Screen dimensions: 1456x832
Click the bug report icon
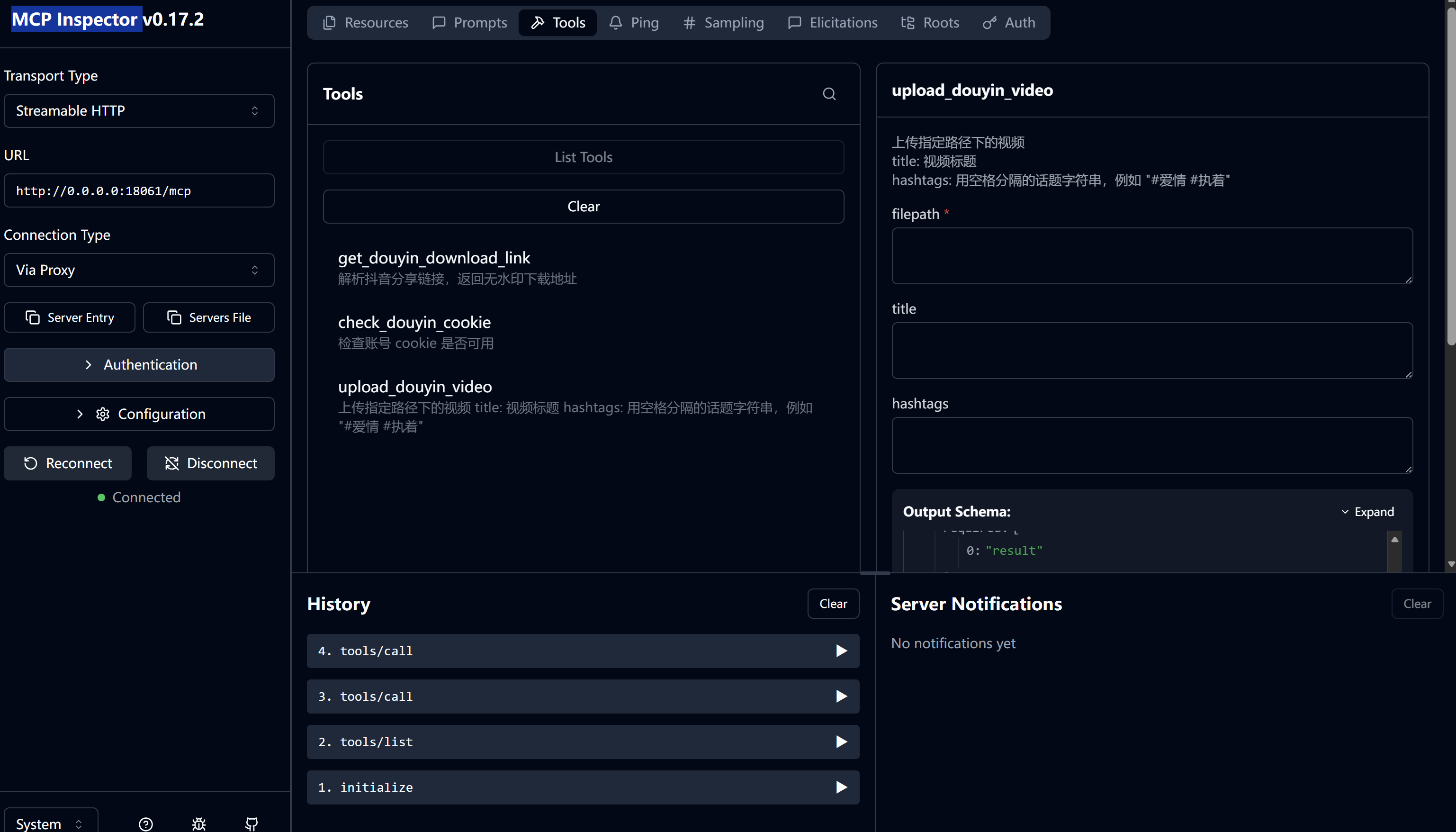(199, 823)
